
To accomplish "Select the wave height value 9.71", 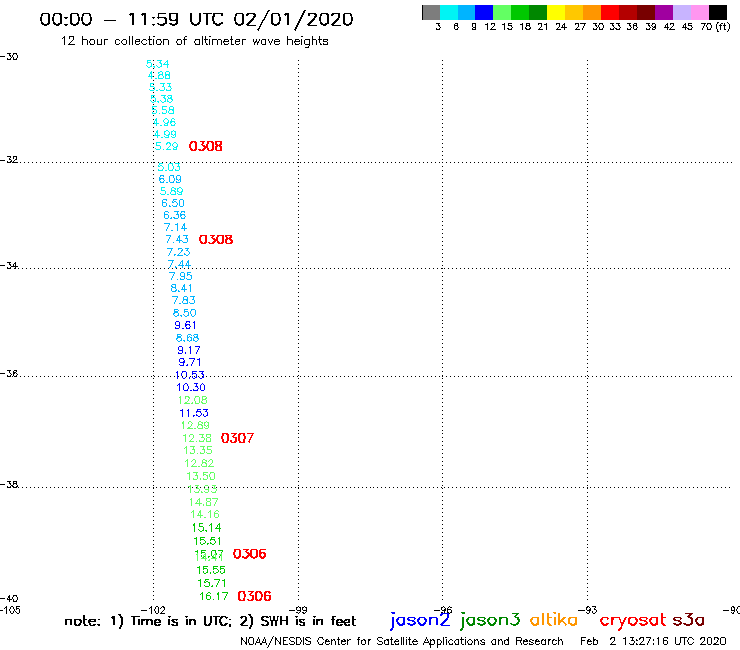I will point(190,362).
